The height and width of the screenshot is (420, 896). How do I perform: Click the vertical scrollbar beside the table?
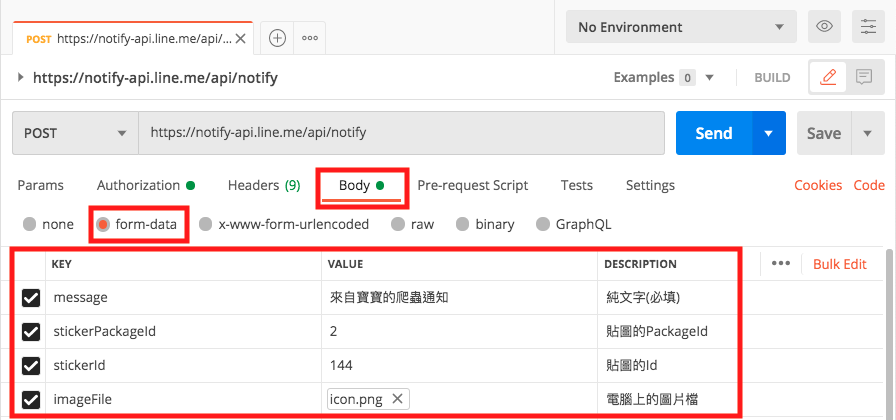tap(890, 334)
